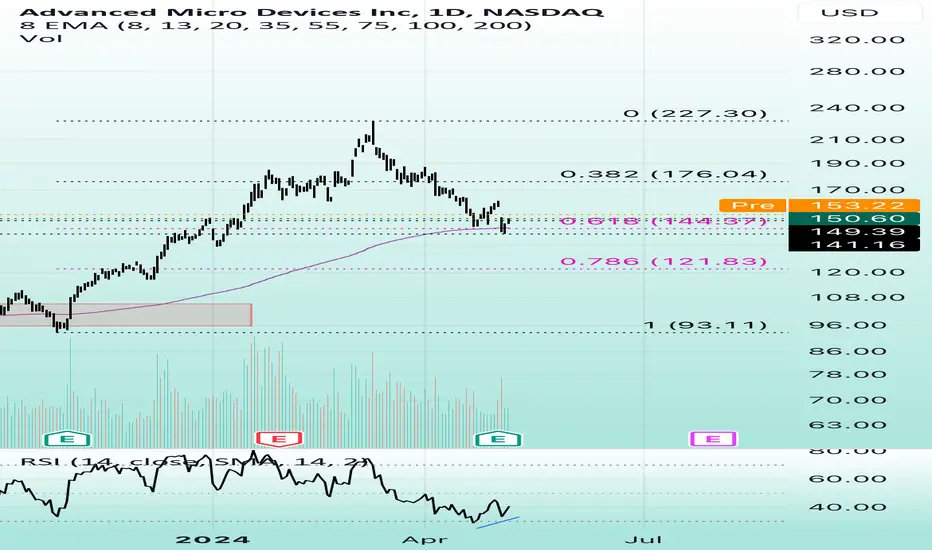Image resolution: width=932 pixels, height=550 pixels.
Task: Click the green earnings E marker near April
Action: [498, 439]
